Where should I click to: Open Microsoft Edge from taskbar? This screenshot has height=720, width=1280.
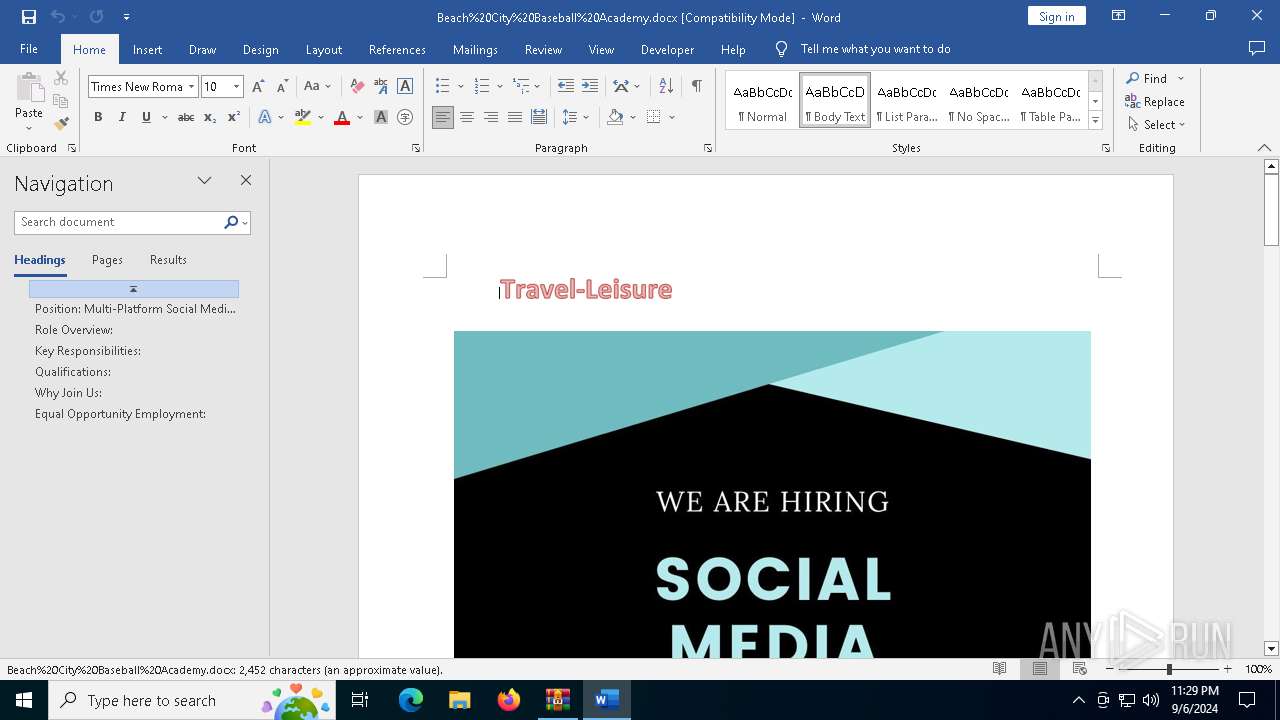pos(411,700)
